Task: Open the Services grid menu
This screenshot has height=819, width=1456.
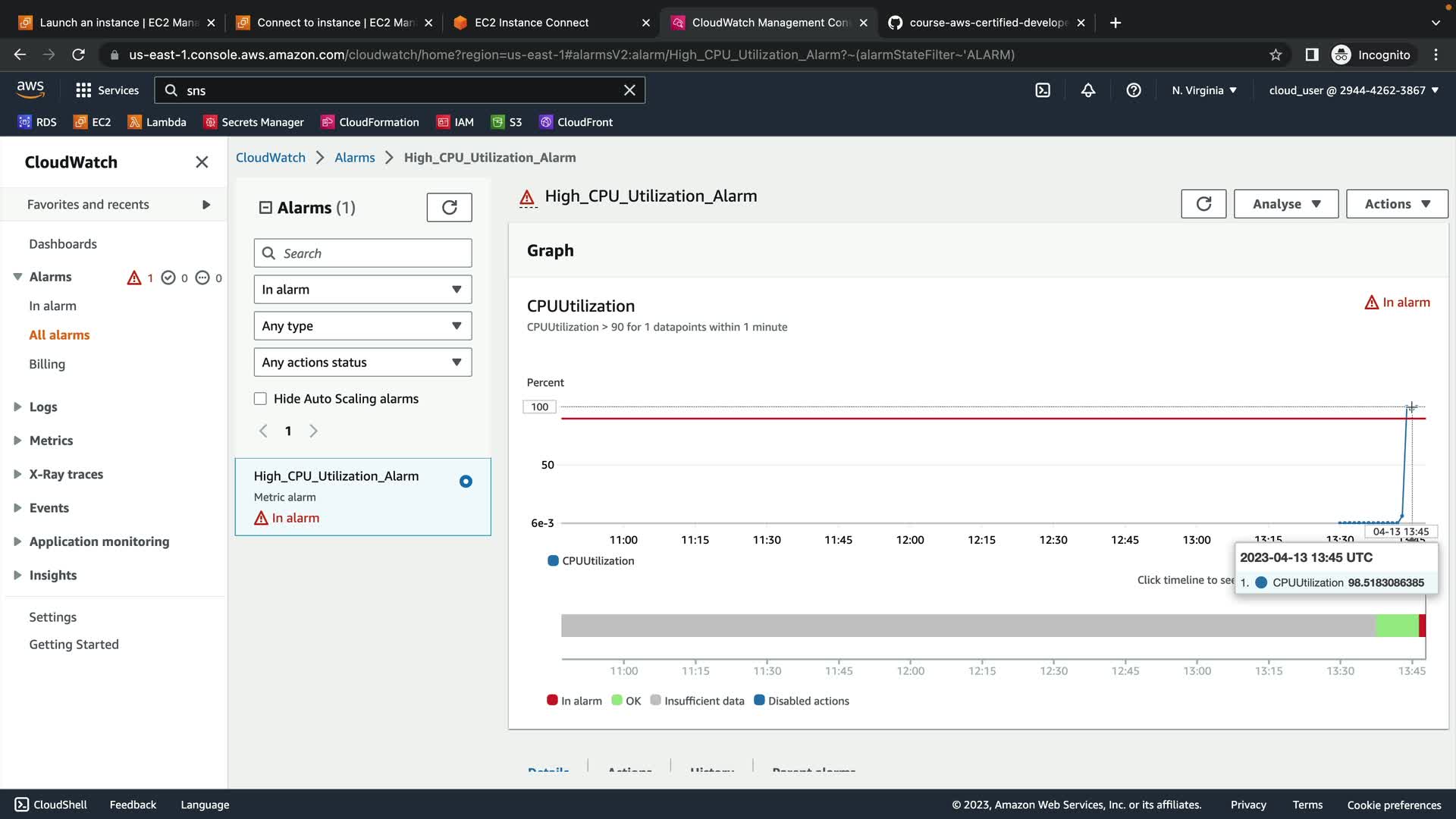Action: (107, 90)
